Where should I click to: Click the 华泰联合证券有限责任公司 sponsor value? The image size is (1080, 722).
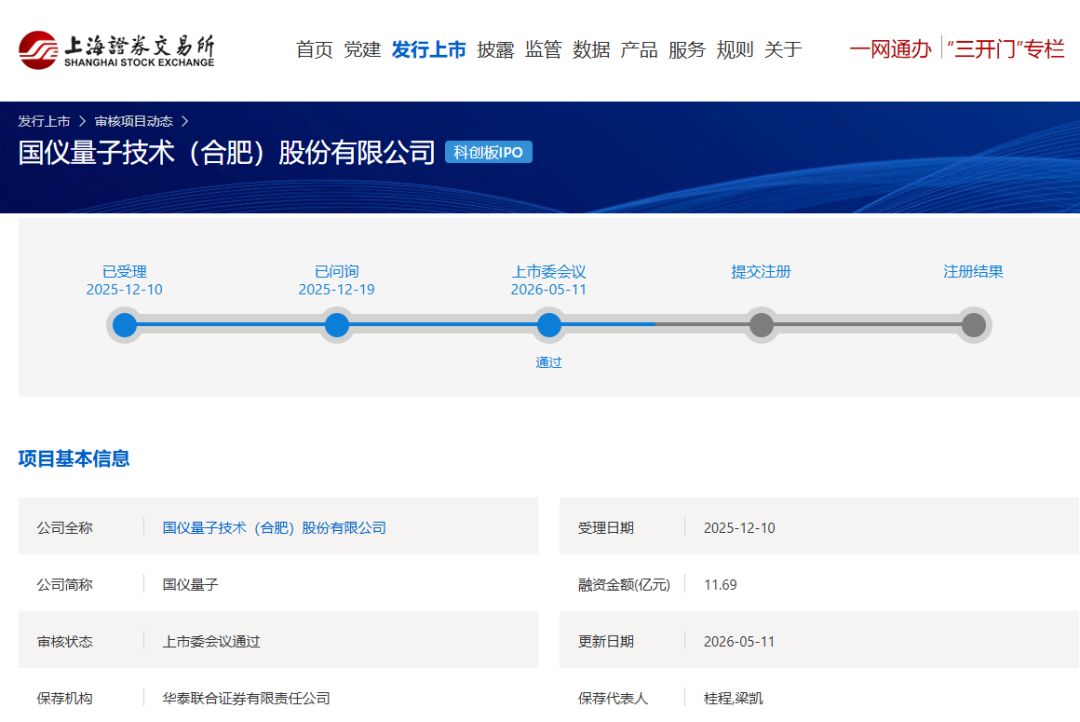246,699
